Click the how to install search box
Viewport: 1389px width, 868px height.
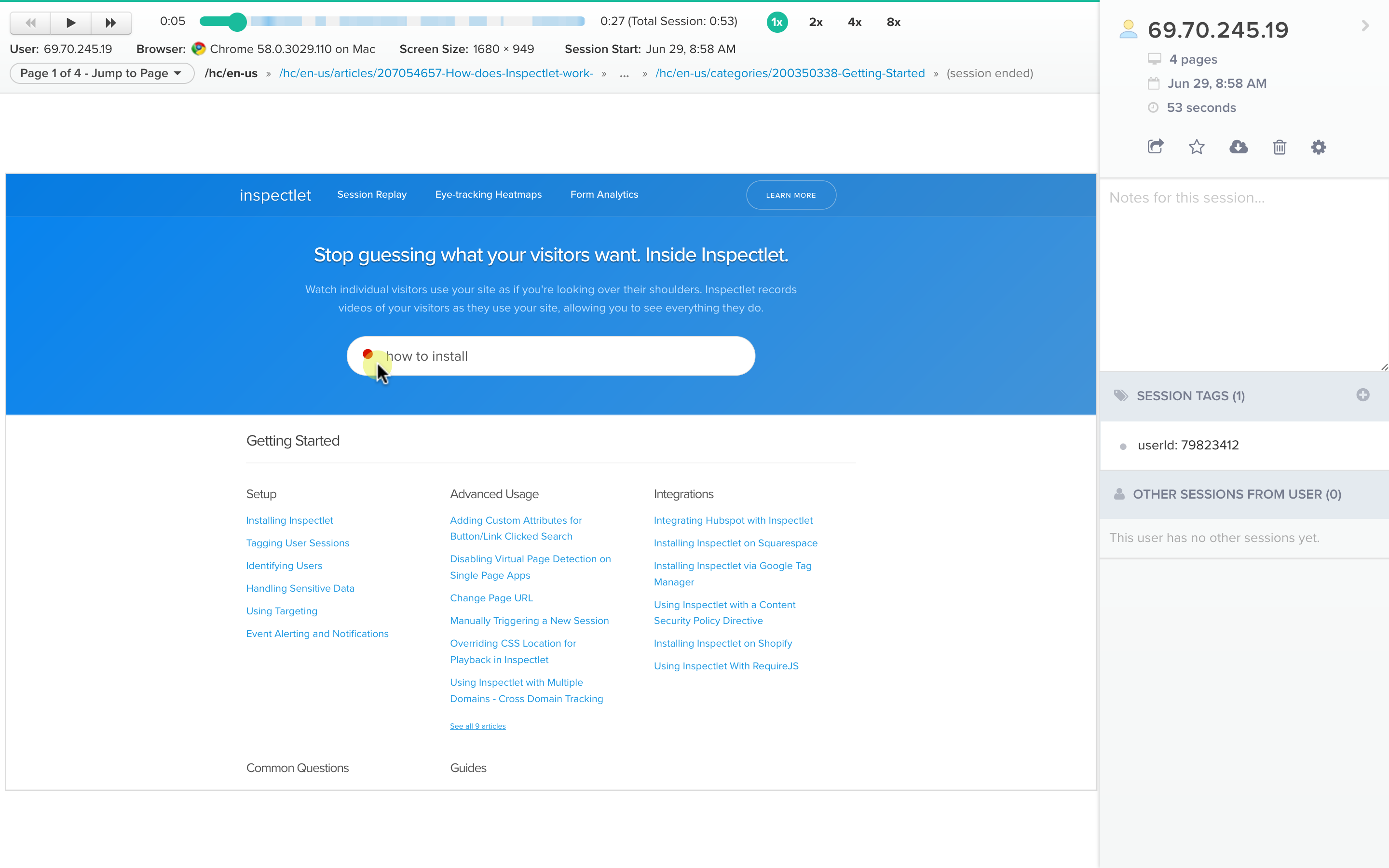pyautogui.click(x=550, y=356)
